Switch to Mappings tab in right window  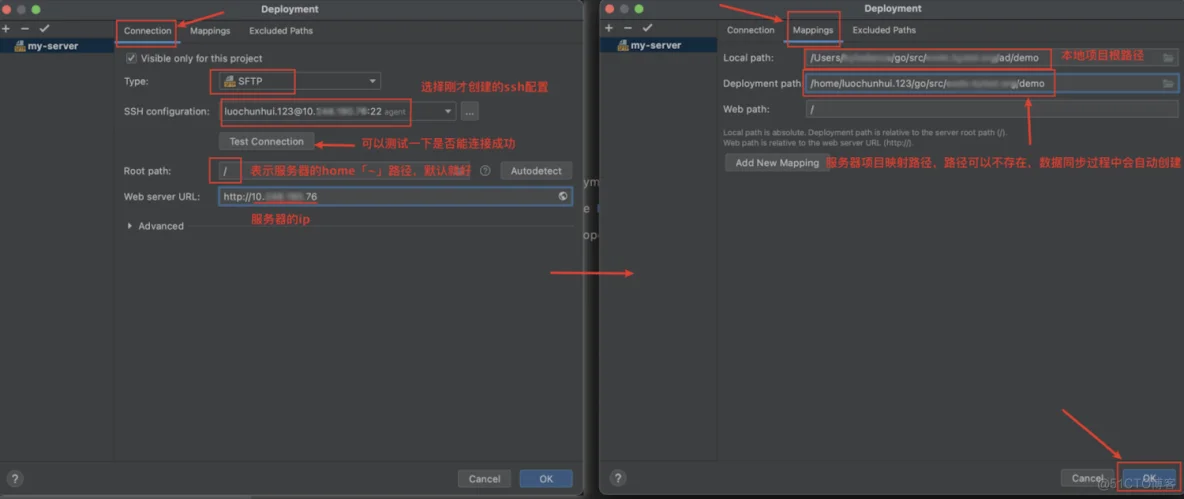813,30
